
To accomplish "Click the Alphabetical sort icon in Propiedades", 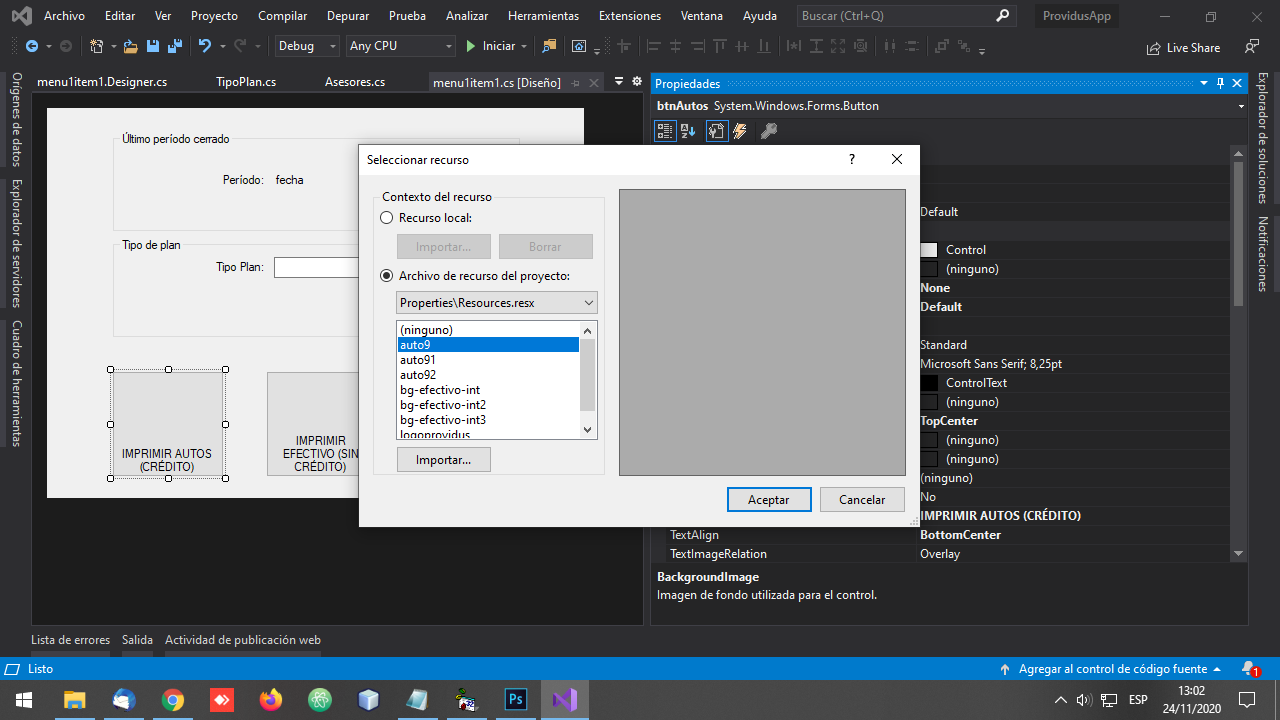I will (x=688, y=130).
